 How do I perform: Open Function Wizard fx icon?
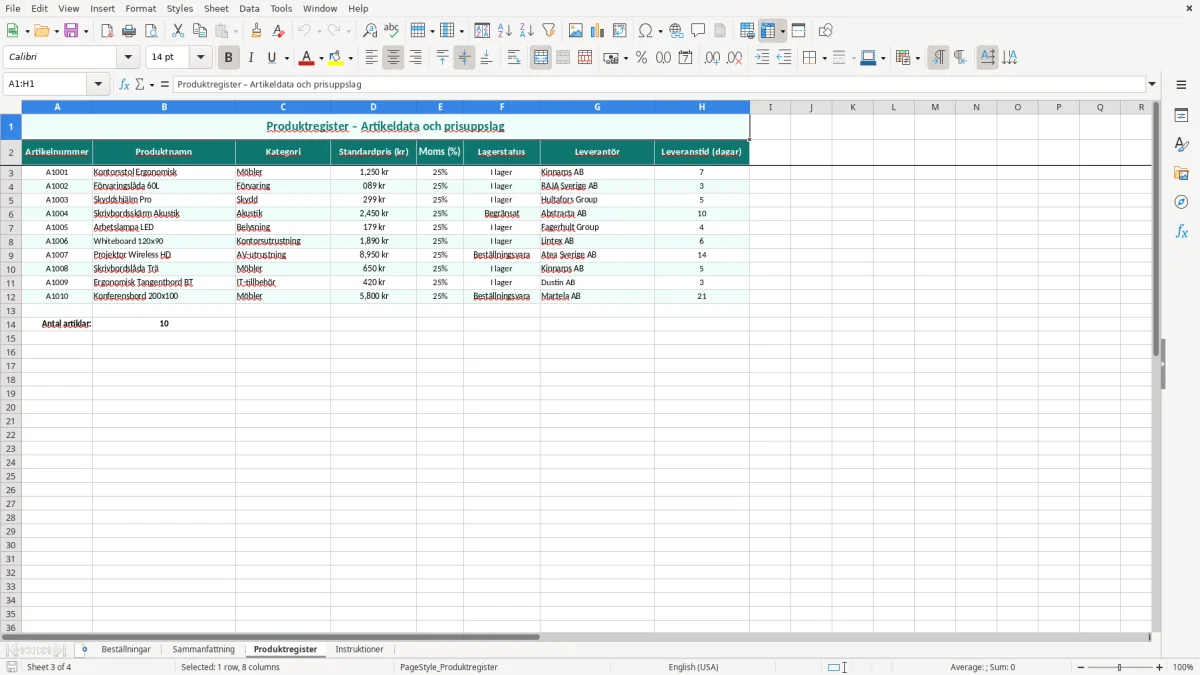(x=124, y=85)
